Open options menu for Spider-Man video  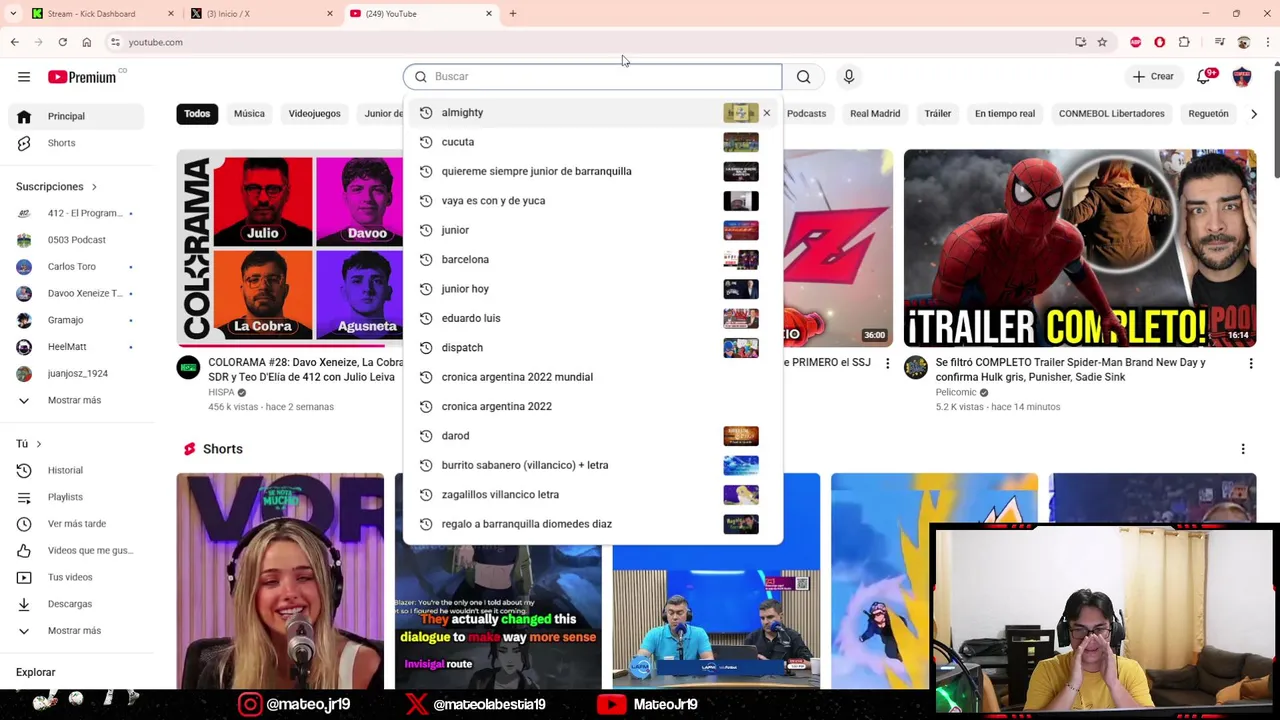[x=1250, y=364]
